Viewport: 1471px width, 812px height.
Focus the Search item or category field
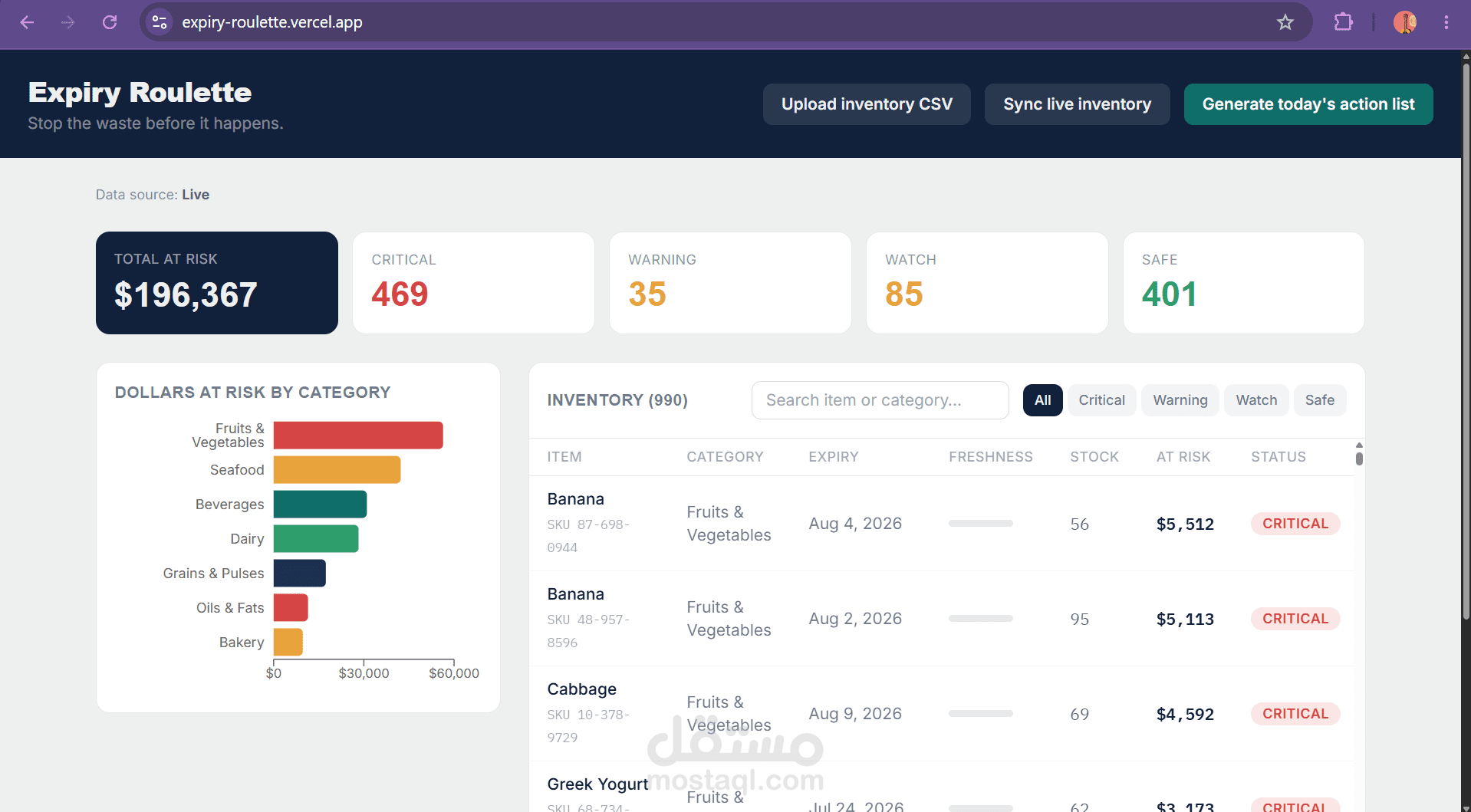880,400
